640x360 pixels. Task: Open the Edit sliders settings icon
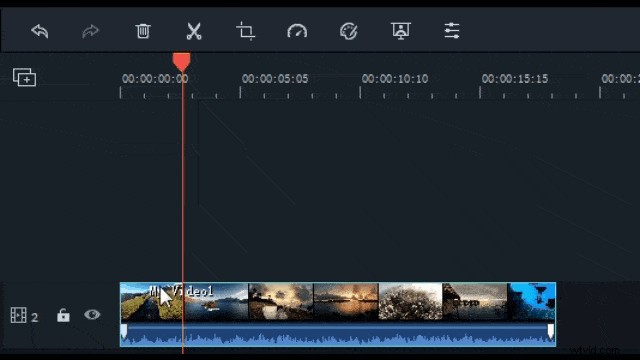(452, 31)
